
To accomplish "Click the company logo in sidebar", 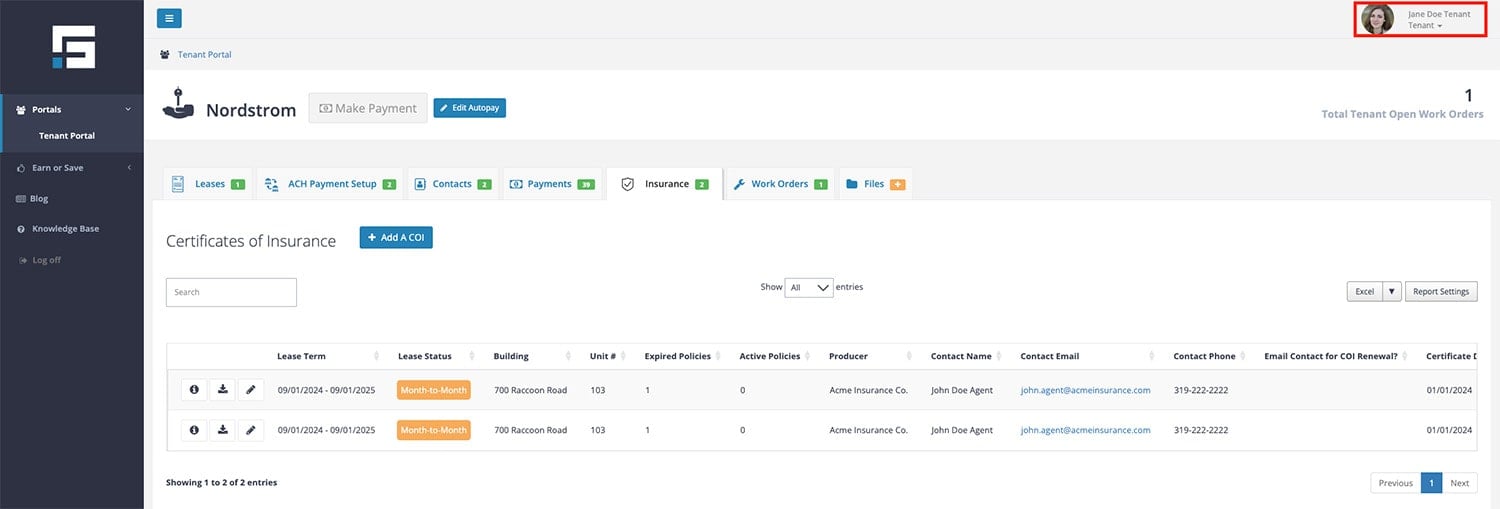I will tap(73, 47).
